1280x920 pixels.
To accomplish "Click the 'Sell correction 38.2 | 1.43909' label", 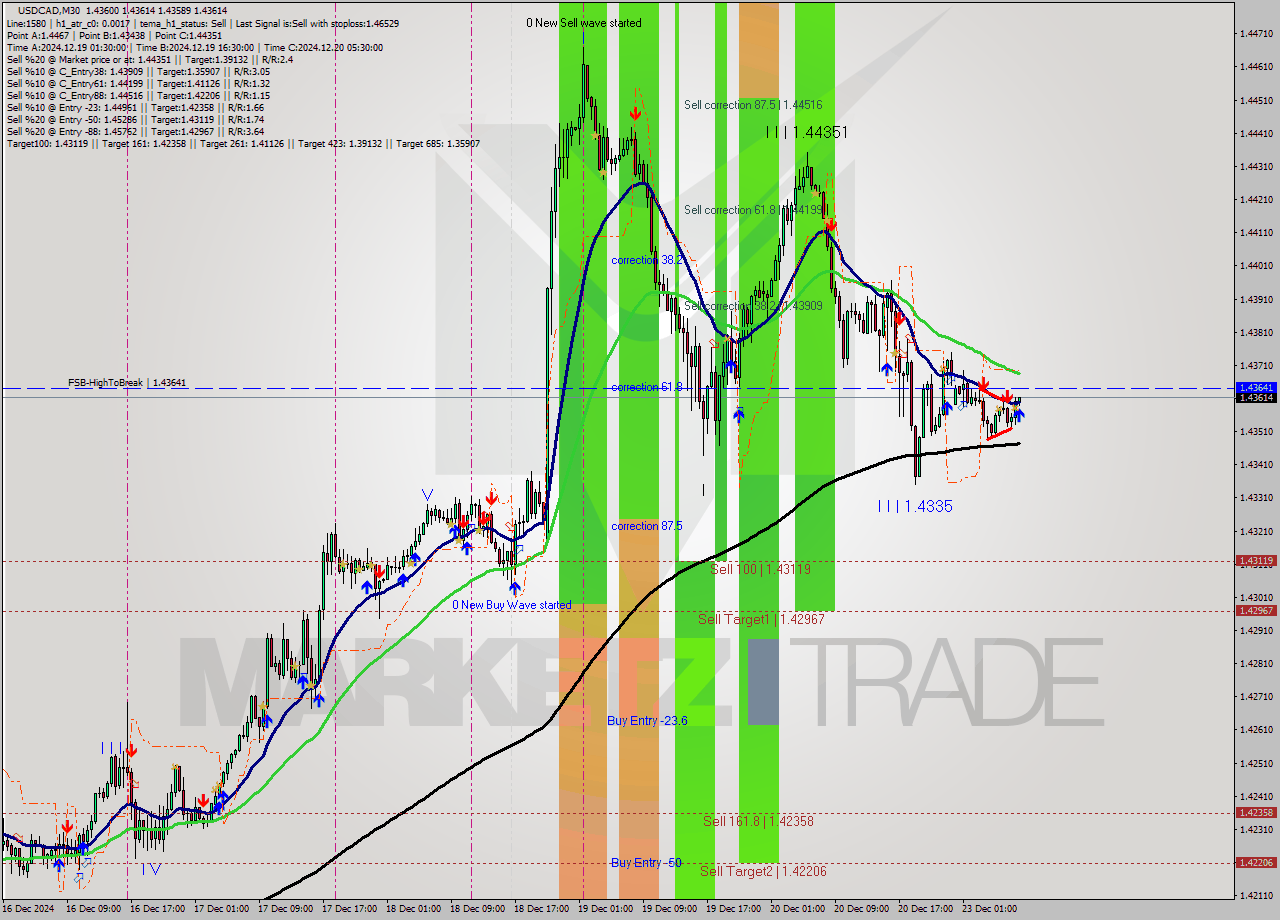I will click(x=753, y=305).
